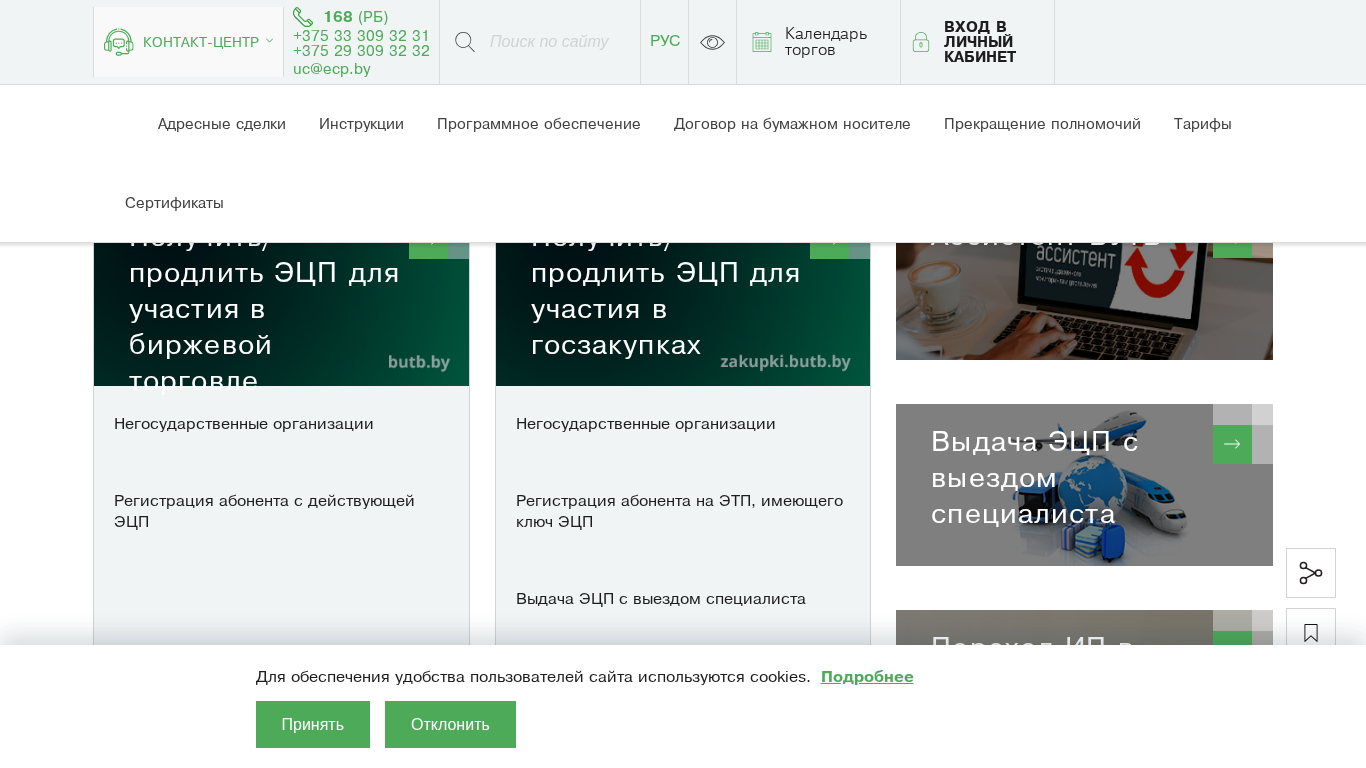Viewport: 1366px width, 768px height.
Task: Open Календарь торгов link
Action: pyautogui.click(x=826, y=42)
